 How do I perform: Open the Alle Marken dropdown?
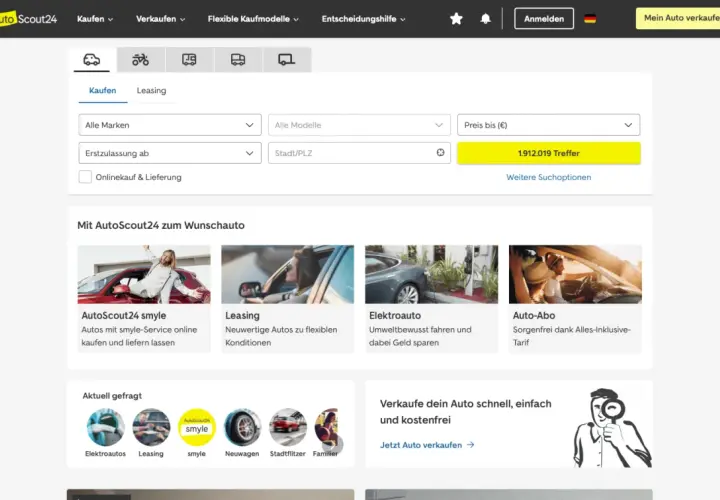coord(170,125)
